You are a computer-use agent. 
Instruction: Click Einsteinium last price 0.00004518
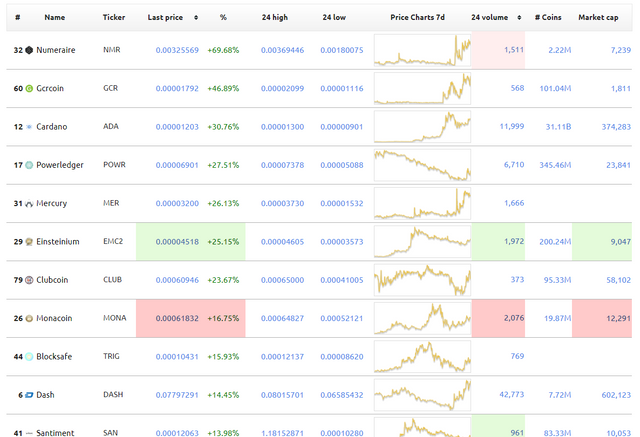(x=177, y=242)
